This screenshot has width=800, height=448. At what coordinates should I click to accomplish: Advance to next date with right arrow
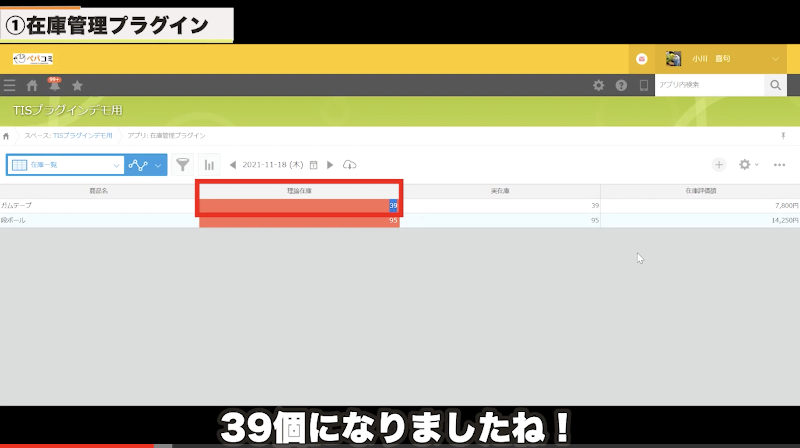[330, 165]
